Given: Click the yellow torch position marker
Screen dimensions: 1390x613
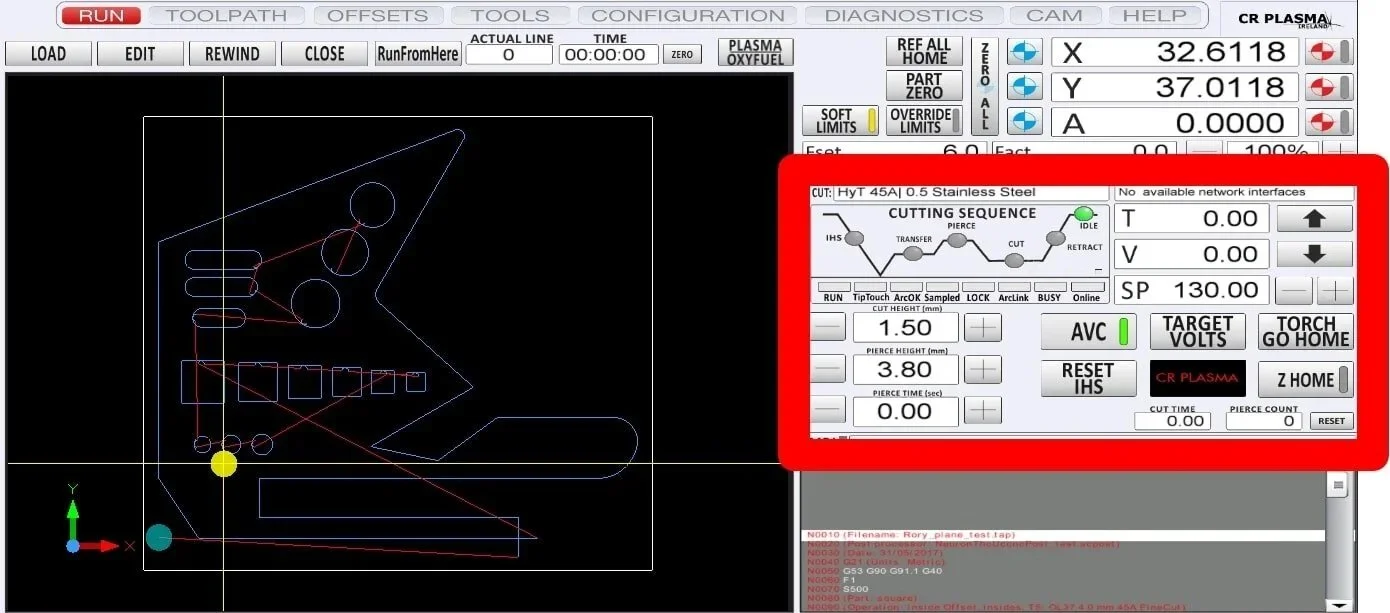Looking at the screenshot, I should click(224, 463).
